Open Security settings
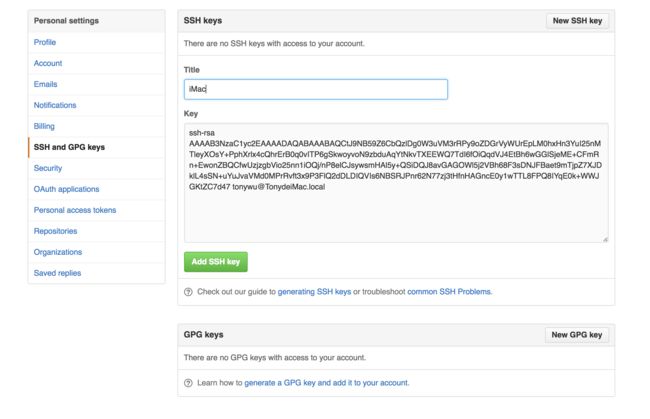The height and width of the screenshot is (419, 650). pyautogui.click(x=48, y=168)
